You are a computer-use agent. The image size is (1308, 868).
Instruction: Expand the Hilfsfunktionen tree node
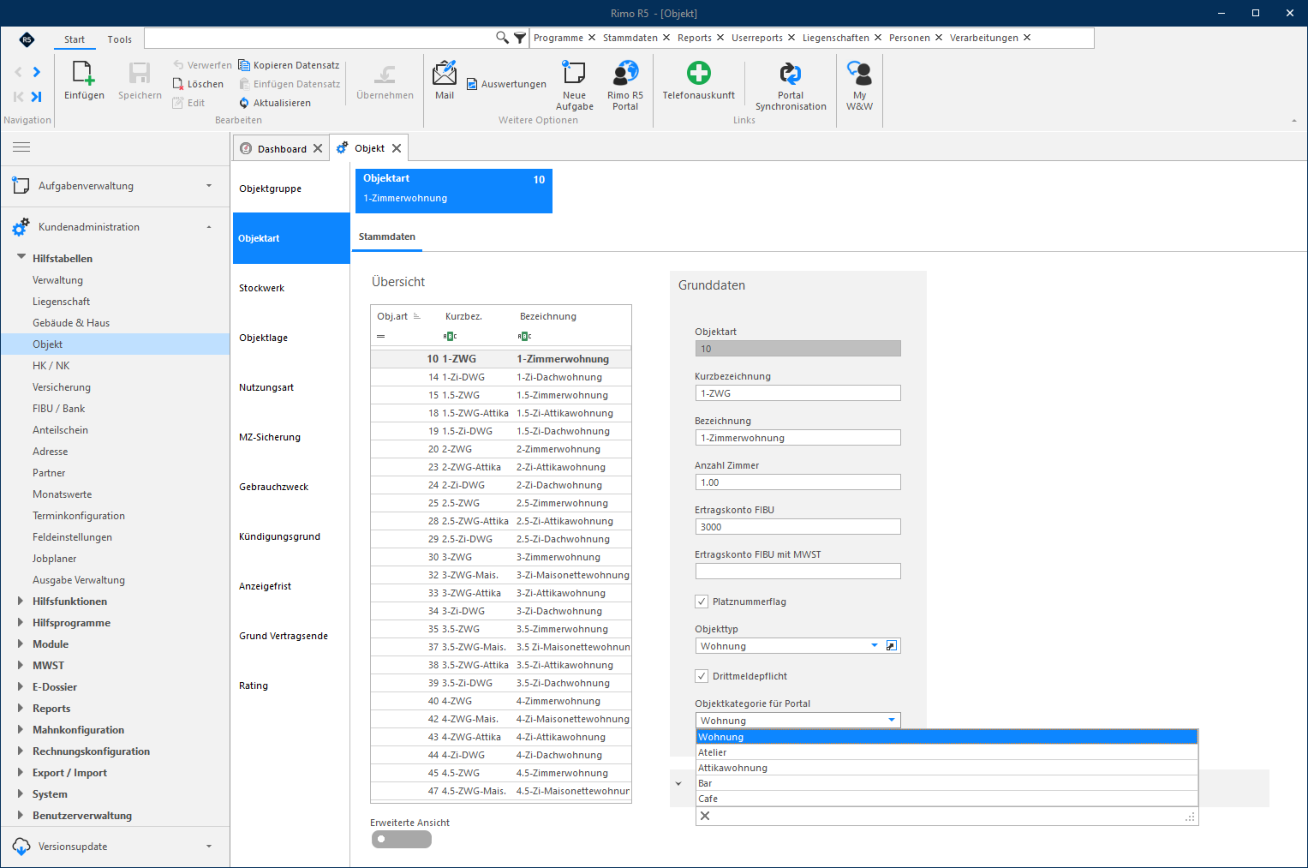pos(22,601)
